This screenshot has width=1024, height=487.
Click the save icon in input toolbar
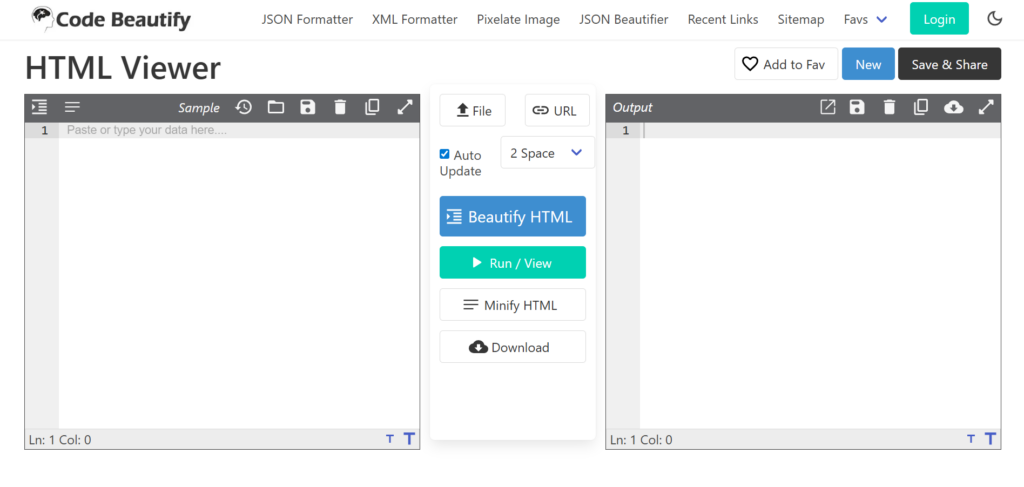pos(308,107)
